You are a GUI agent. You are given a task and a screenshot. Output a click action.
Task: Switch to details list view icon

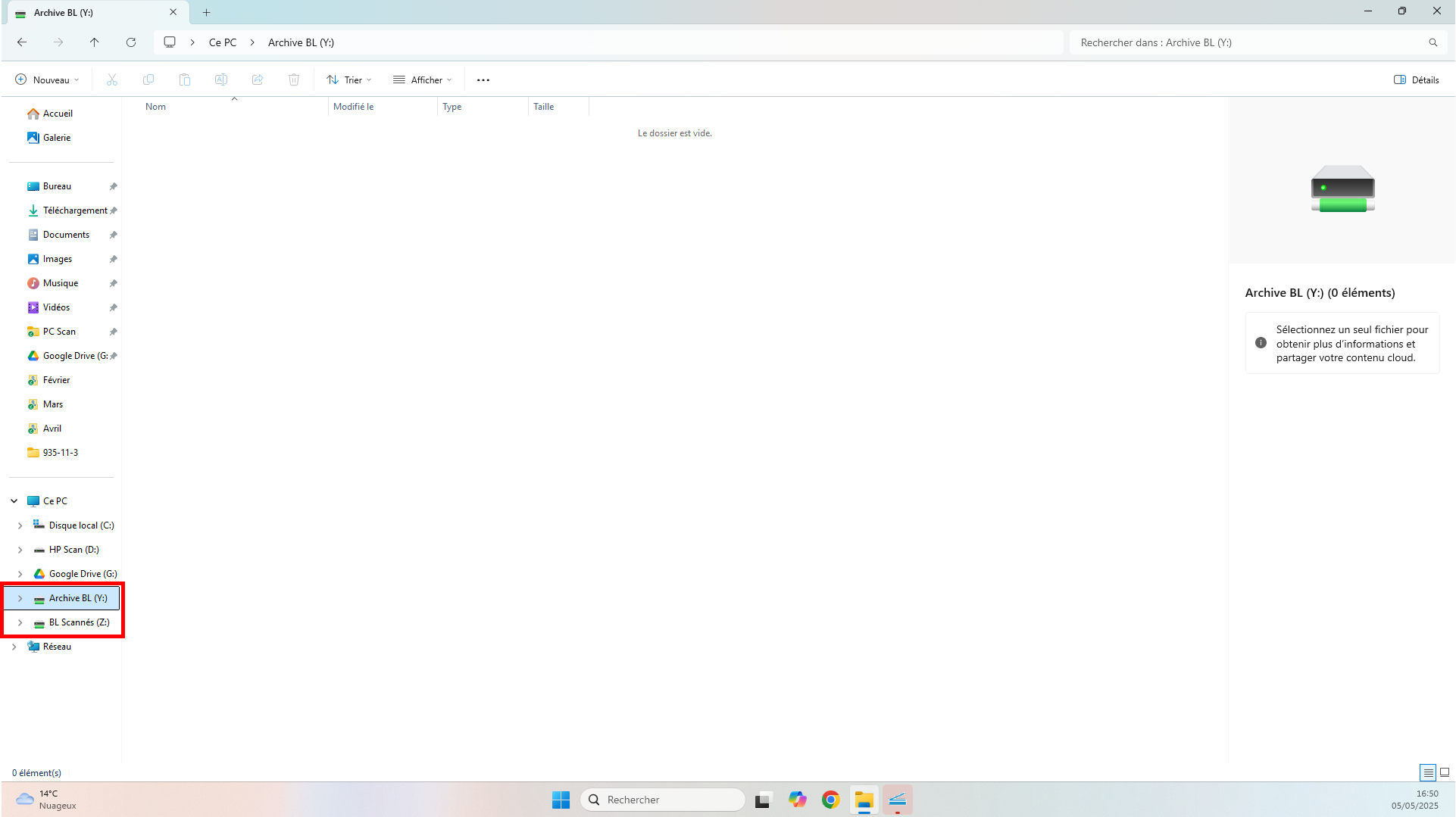pos(1427,772)
